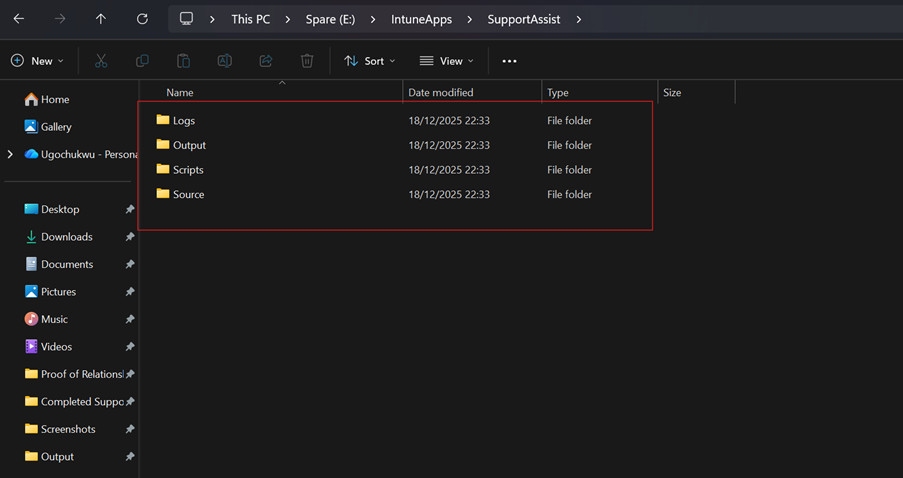Open Proof of Relationship pinned folder

(74, 374)
